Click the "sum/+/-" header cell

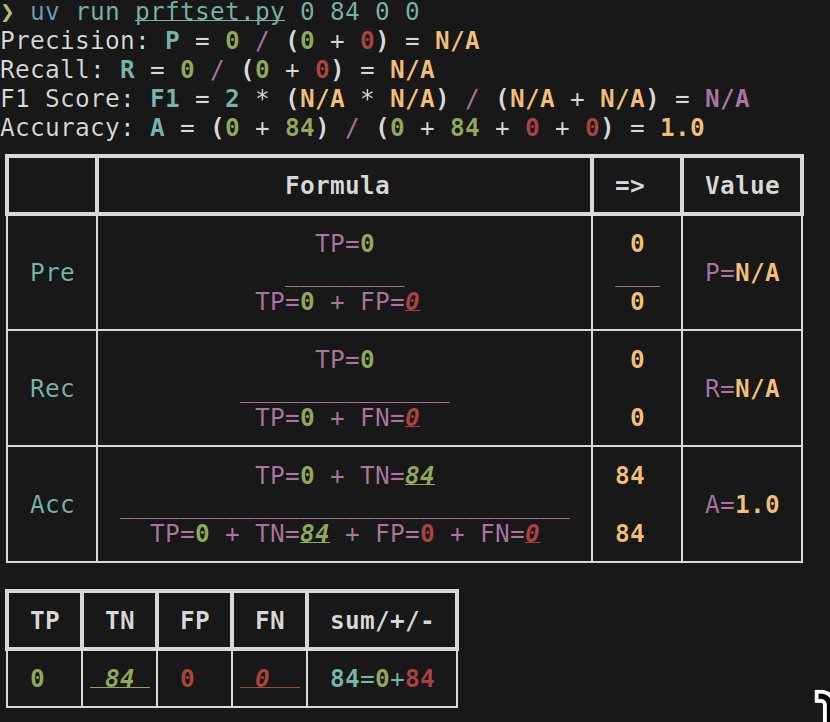(x=382, y=620)
